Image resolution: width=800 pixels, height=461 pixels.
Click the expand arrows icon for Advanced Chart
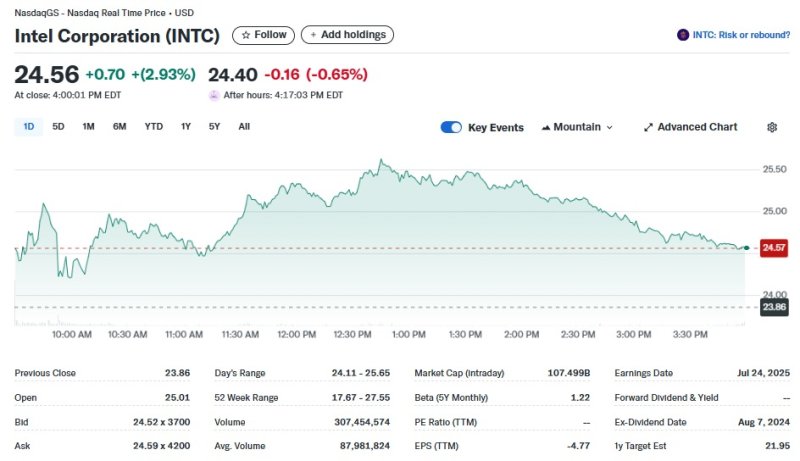[x=648, y=127]
